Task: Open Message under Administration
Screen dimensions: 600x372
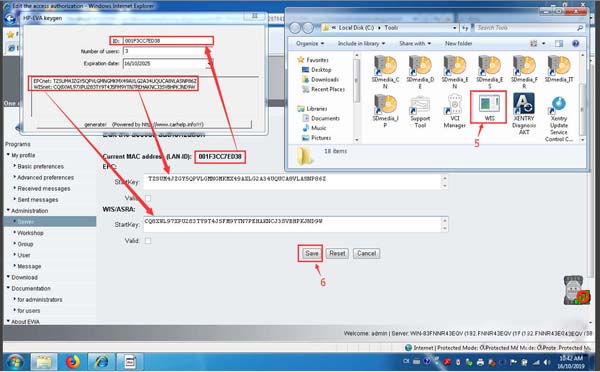Action: pos(29,266)
